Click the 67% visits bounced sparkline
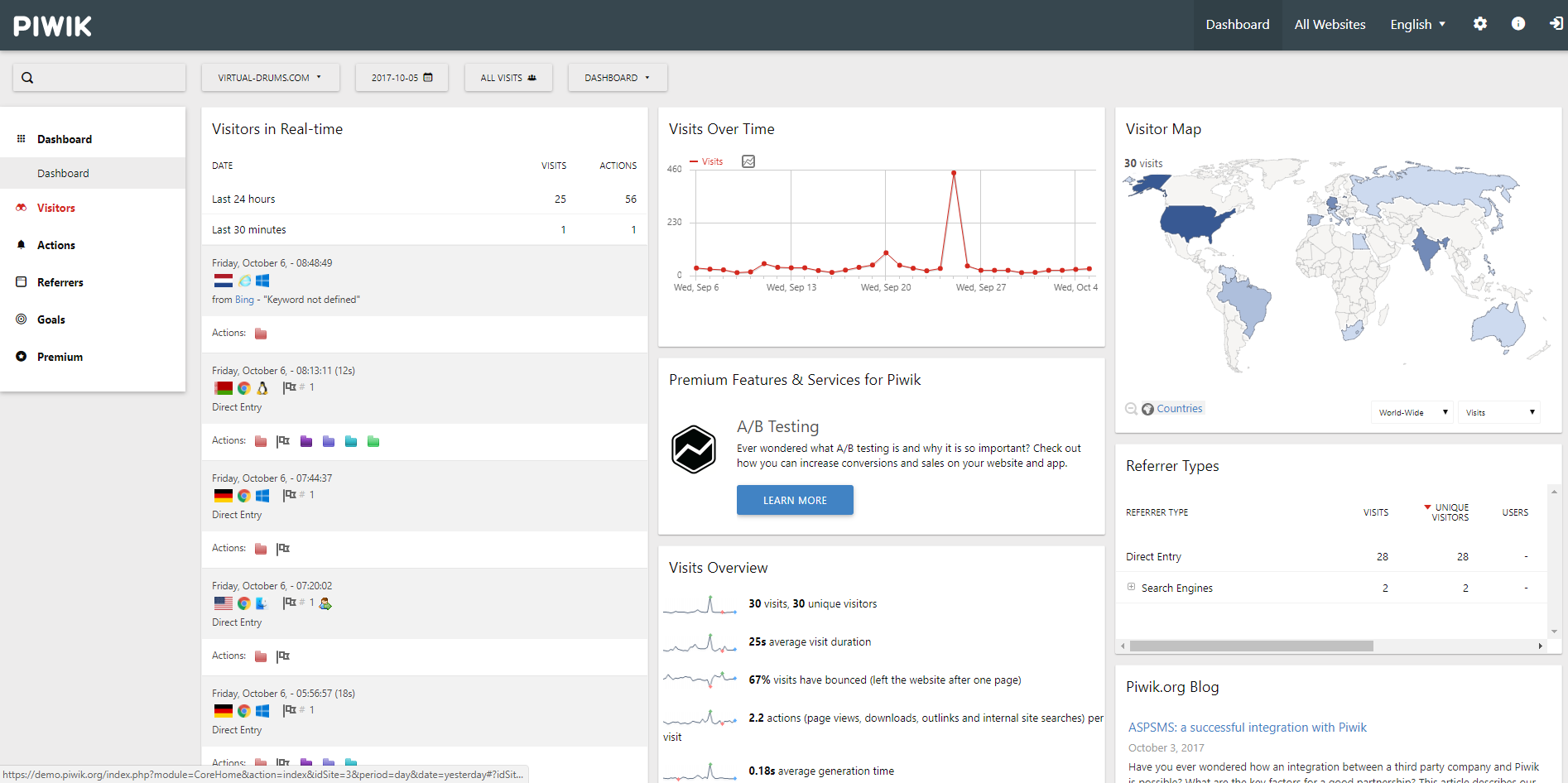 pyautogui.click(x=700, y=681)
